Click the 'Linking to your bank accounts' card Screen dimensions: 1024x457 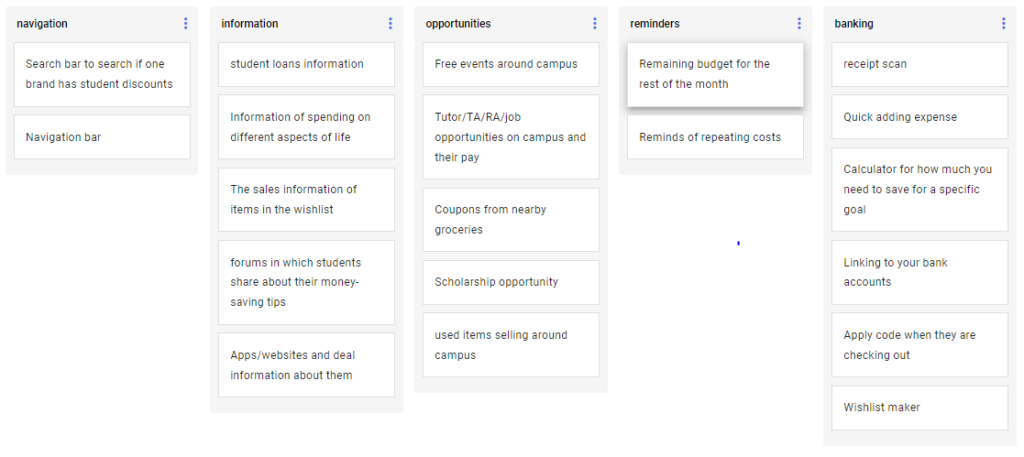coord(919,272)
